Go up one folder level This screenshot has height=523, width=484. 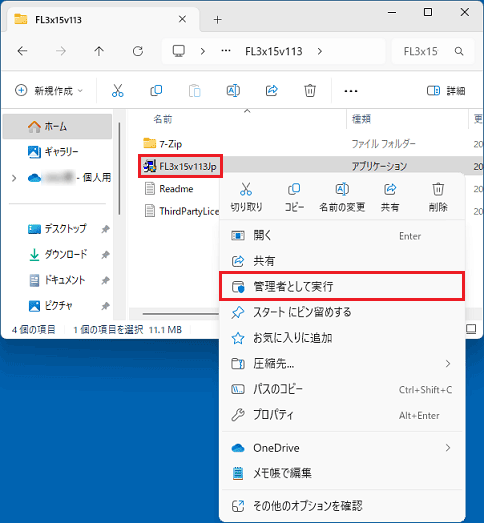pyautogui.click(x=99, y=51)
